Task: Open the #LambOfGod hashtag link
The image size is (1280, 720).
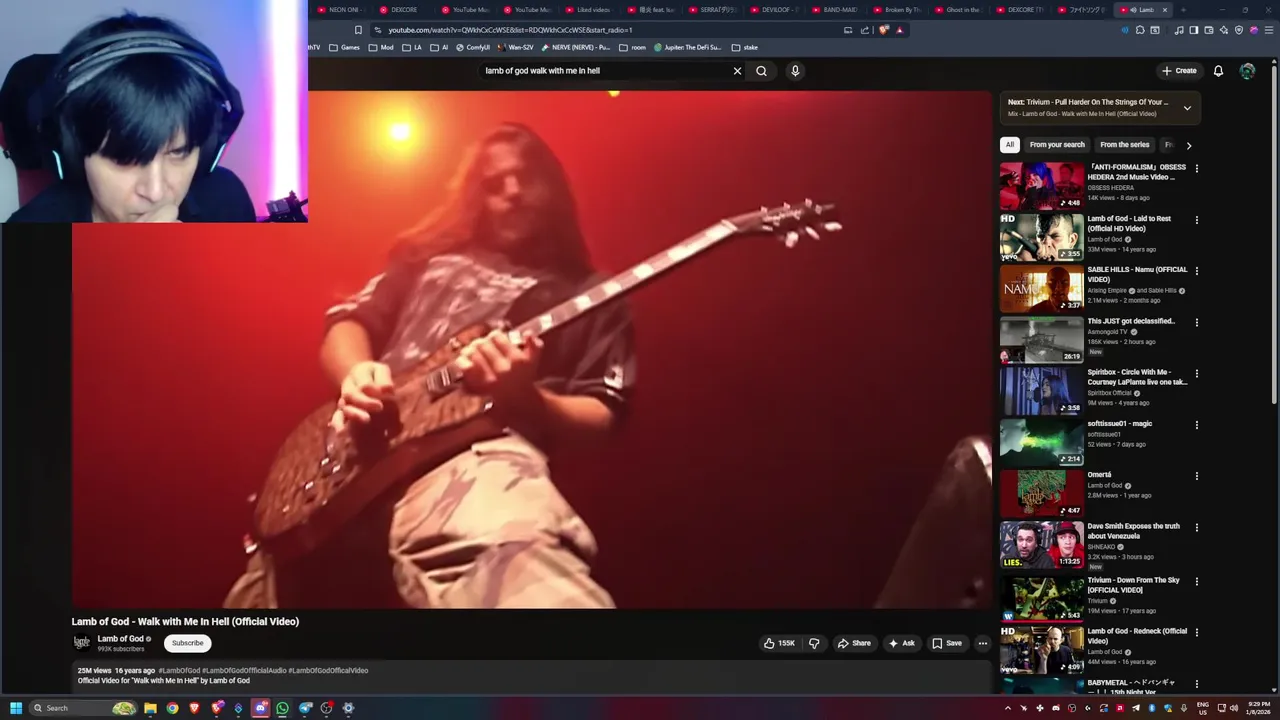Action: [x=179, y=671]
